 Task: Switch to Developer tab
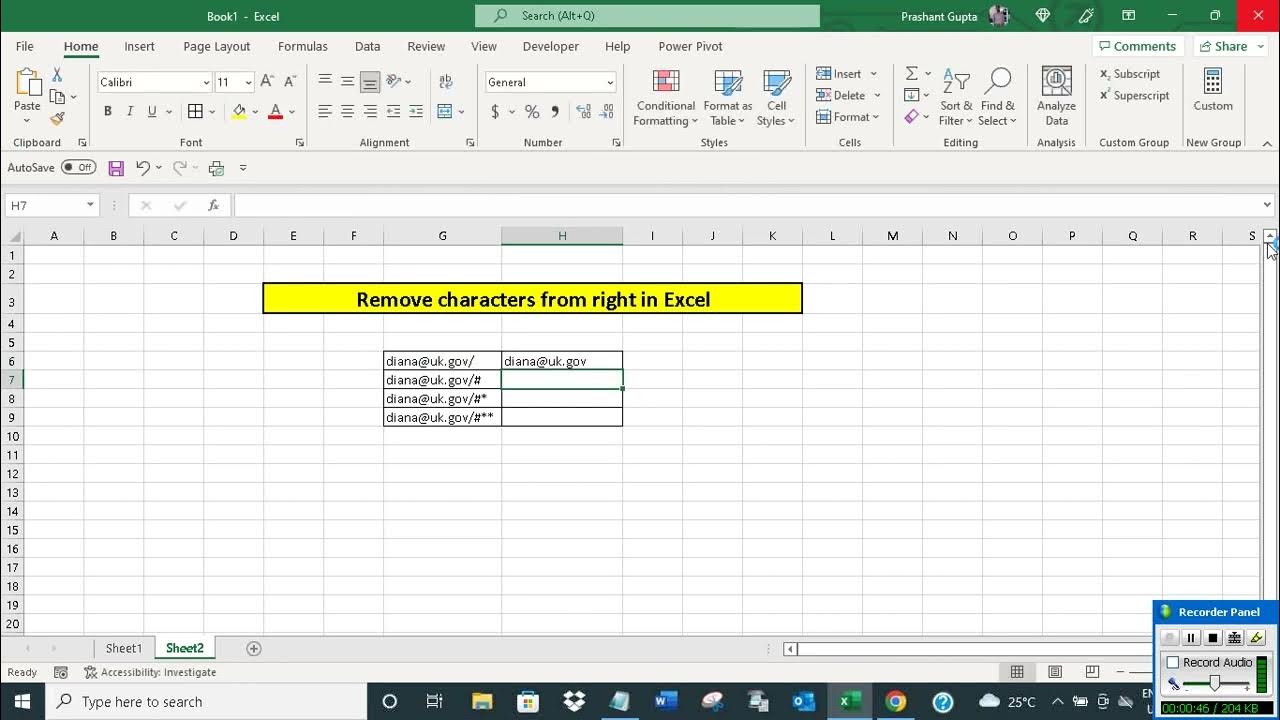551,46
